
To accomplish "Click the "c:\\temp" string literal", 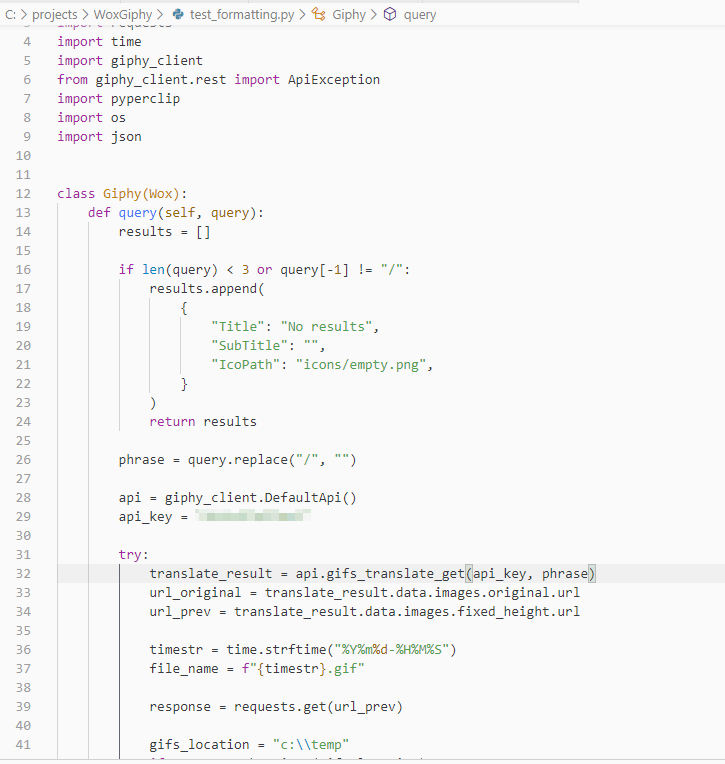I will (312, 744).
